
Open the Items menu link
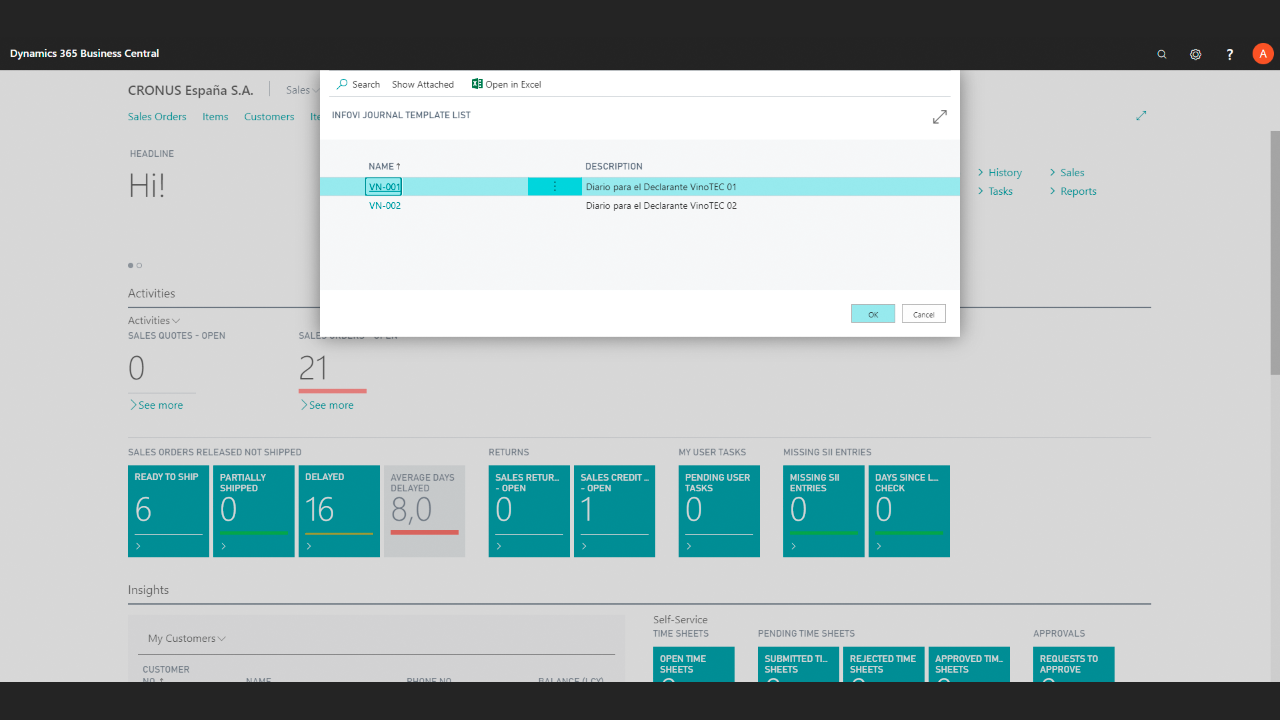tap(215, 117)
